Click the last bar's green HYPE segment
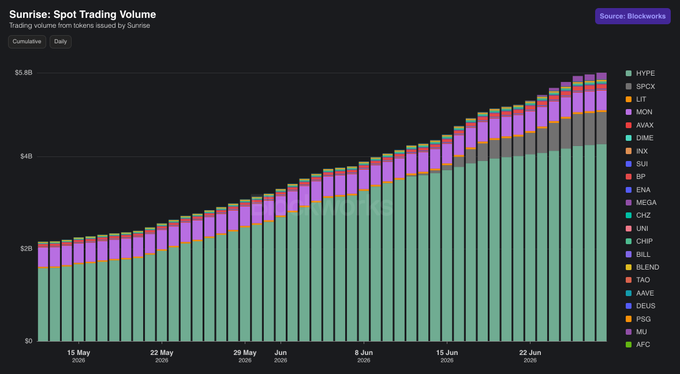680x374 pixels. click(x=601, y=243)
